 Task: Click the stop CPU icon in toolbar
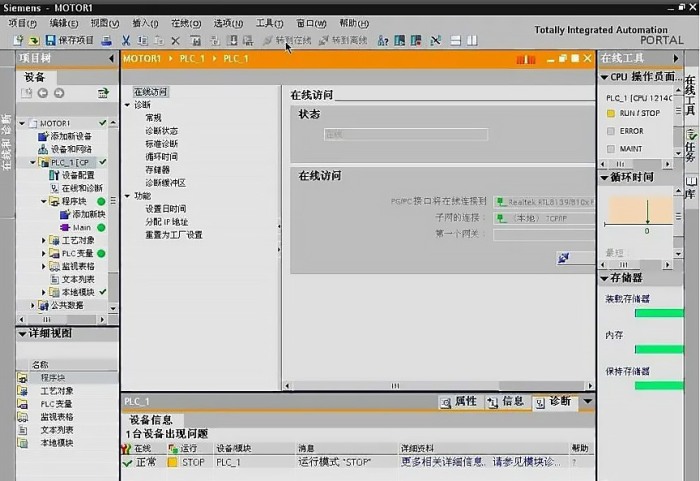[416, 41]
